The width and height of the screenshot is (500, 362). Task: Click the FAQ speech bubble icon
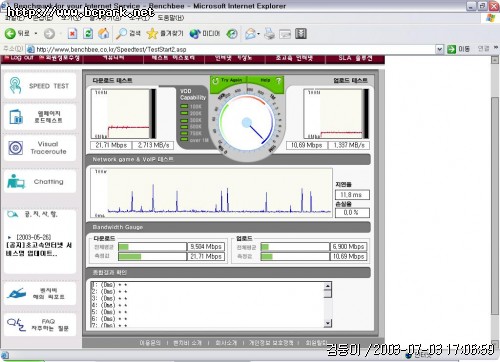[16, 324]
